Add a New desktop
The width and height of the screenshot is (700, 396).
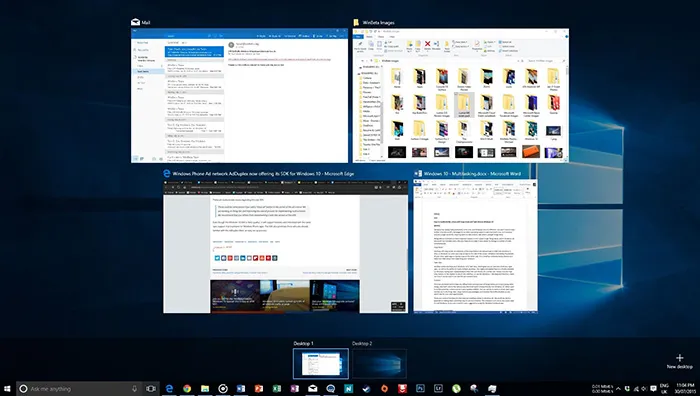(679, 361)
